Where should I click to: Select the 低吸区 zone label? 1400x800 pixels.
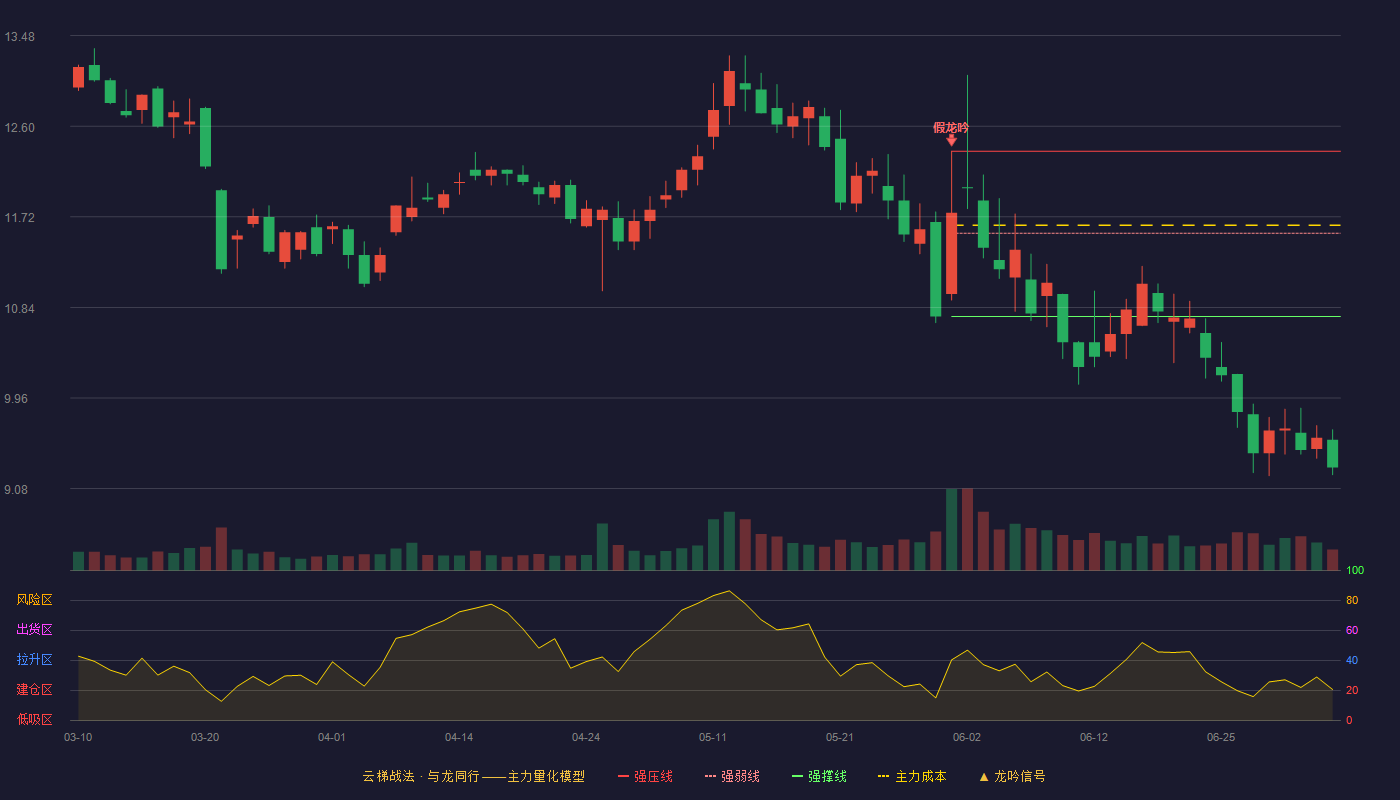34,719
